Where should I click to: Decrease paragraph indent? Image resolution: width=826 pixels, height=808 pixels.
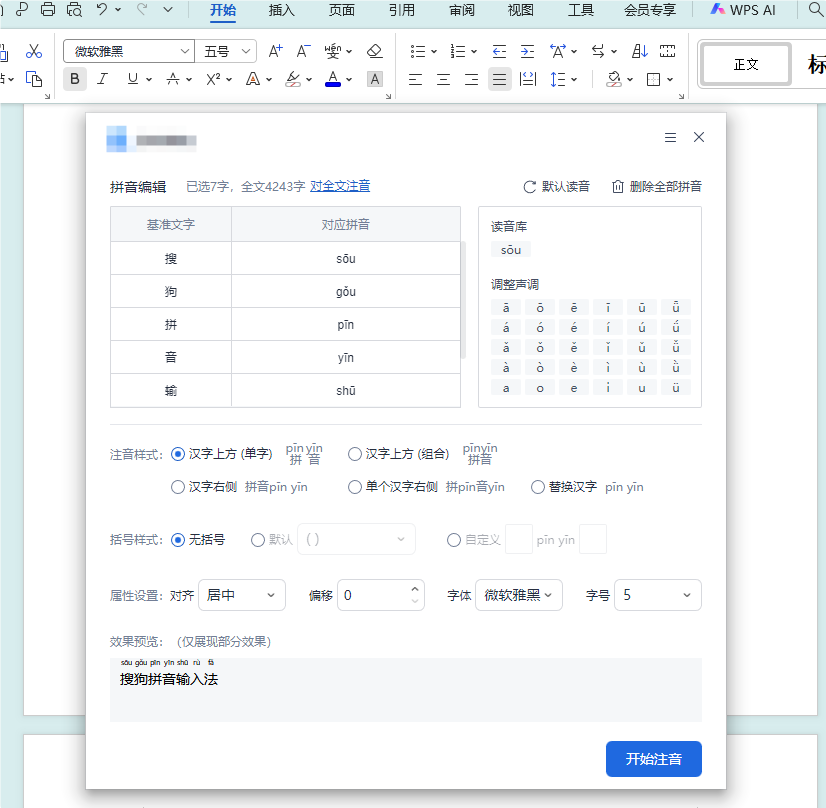[x=499, y=51]
